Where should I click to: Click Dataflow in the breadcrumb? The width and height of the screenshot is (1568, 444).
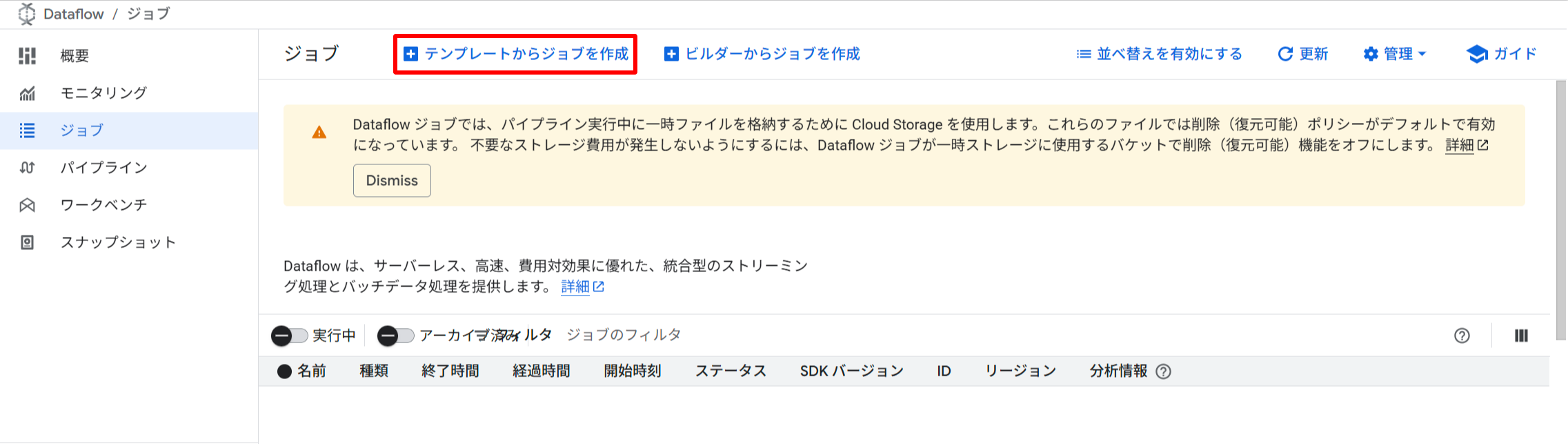pyautogui.click(x=73, y=14)
